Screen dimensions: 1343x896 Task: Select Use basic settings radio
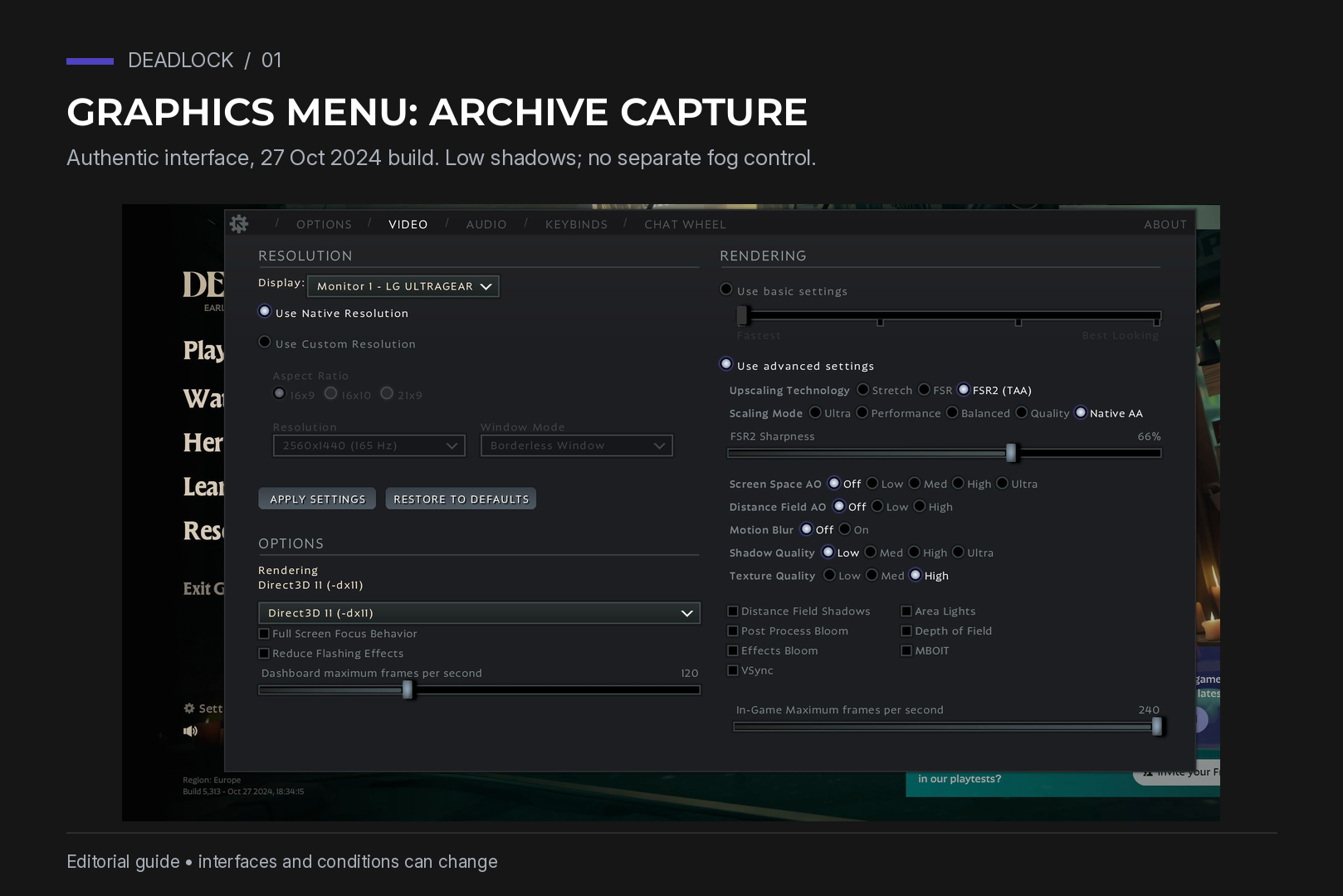coord(726,290)
